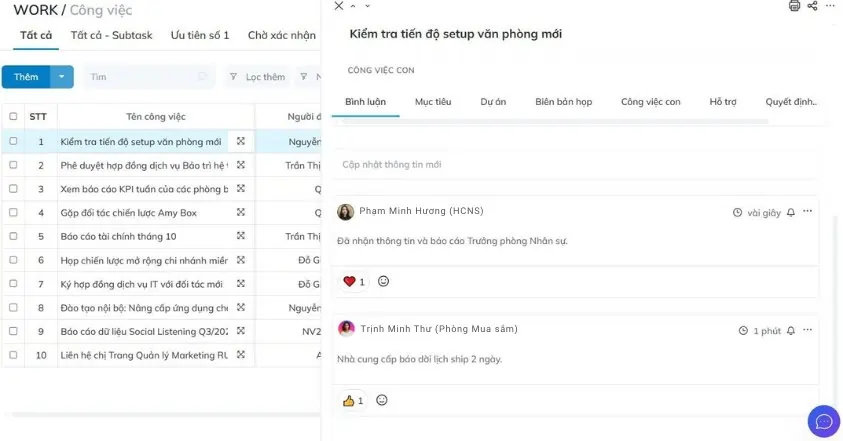Tick the checkbox for task row 2
This screenshot has height=441, width=843.
coord(13,165)
